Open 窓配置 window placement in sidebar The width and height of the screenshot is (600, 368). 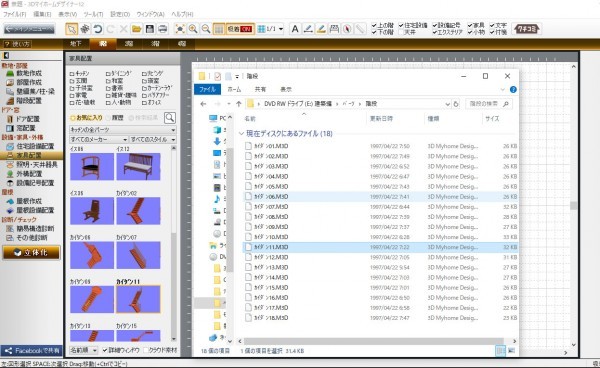21,128
